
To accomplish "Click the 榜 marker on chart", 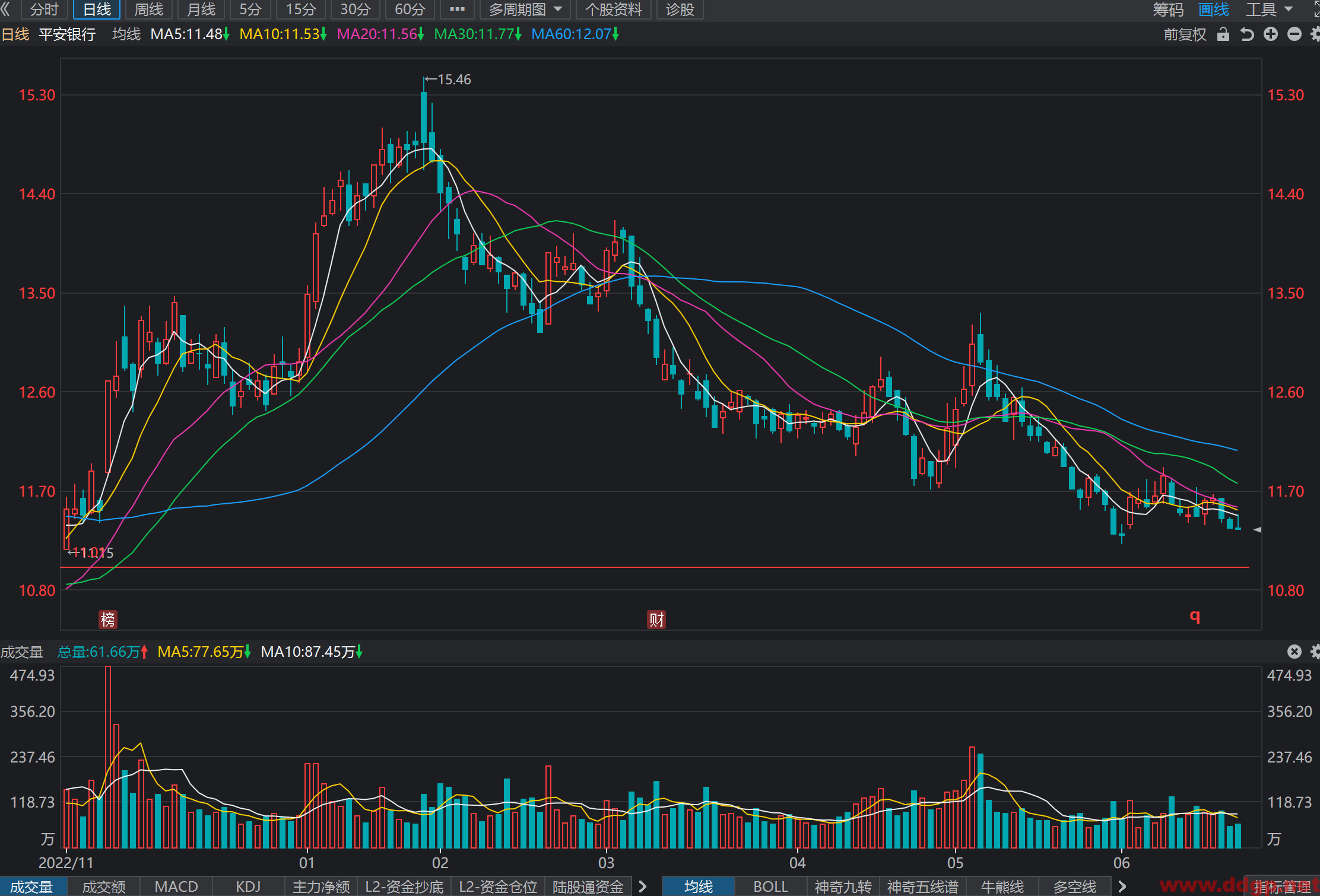I will tap(107, 619).
